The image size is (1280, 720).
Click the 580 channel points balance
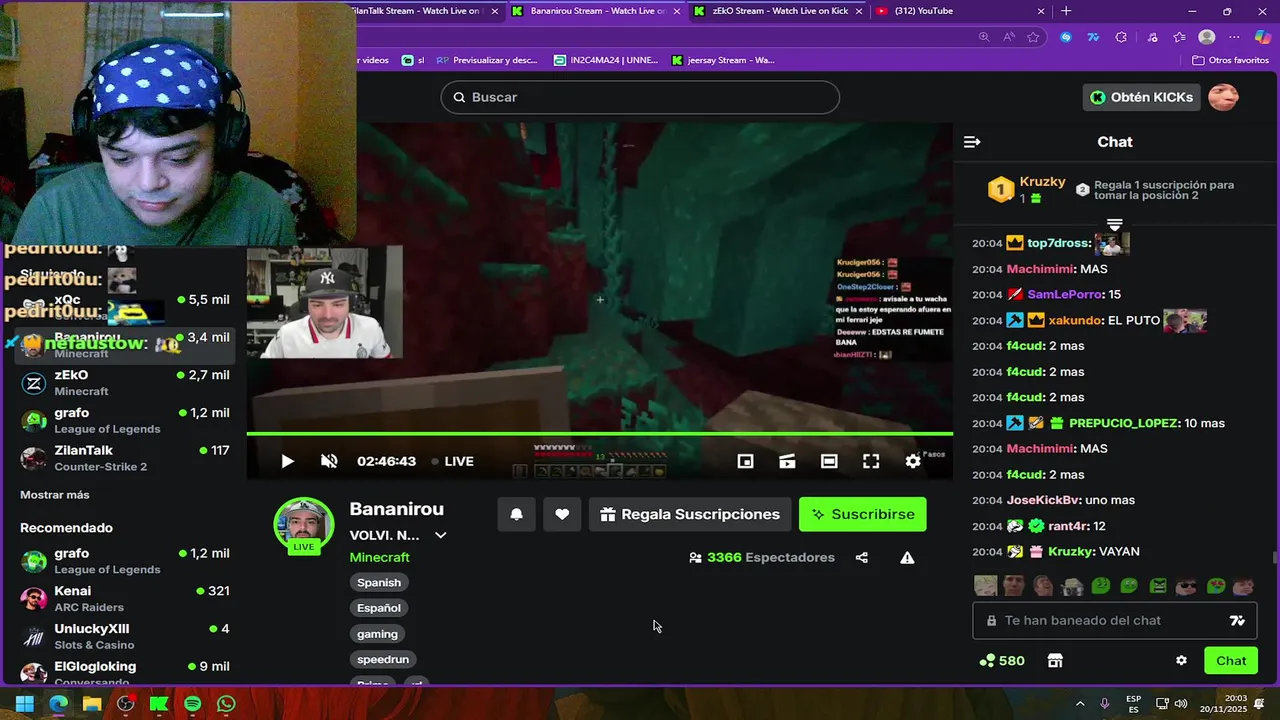[1002, 661]
